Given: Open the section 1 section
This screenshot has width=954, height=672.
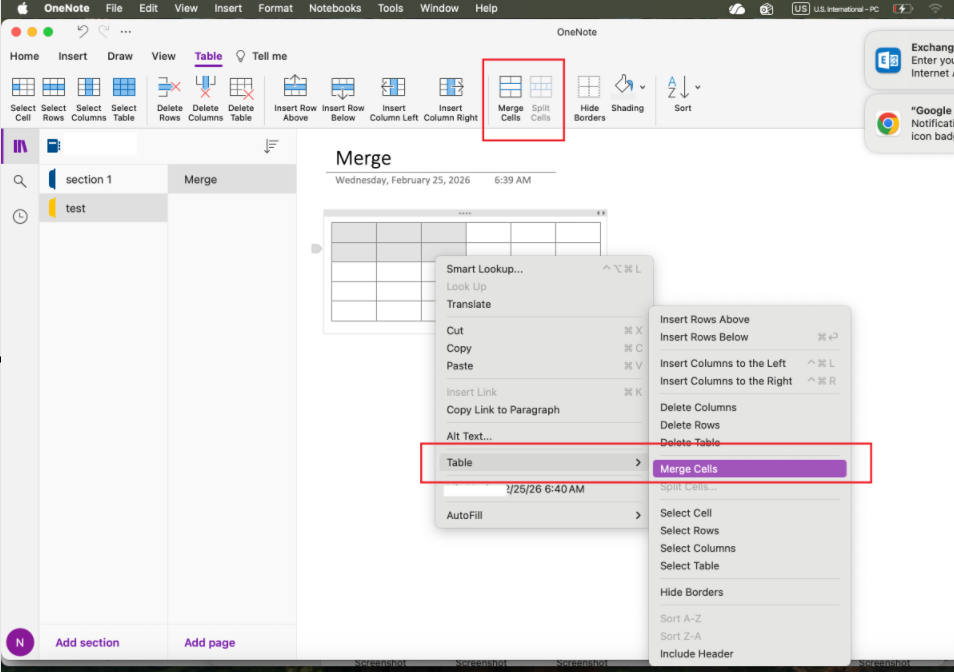Looking at the screenshot, I should 104,179.
